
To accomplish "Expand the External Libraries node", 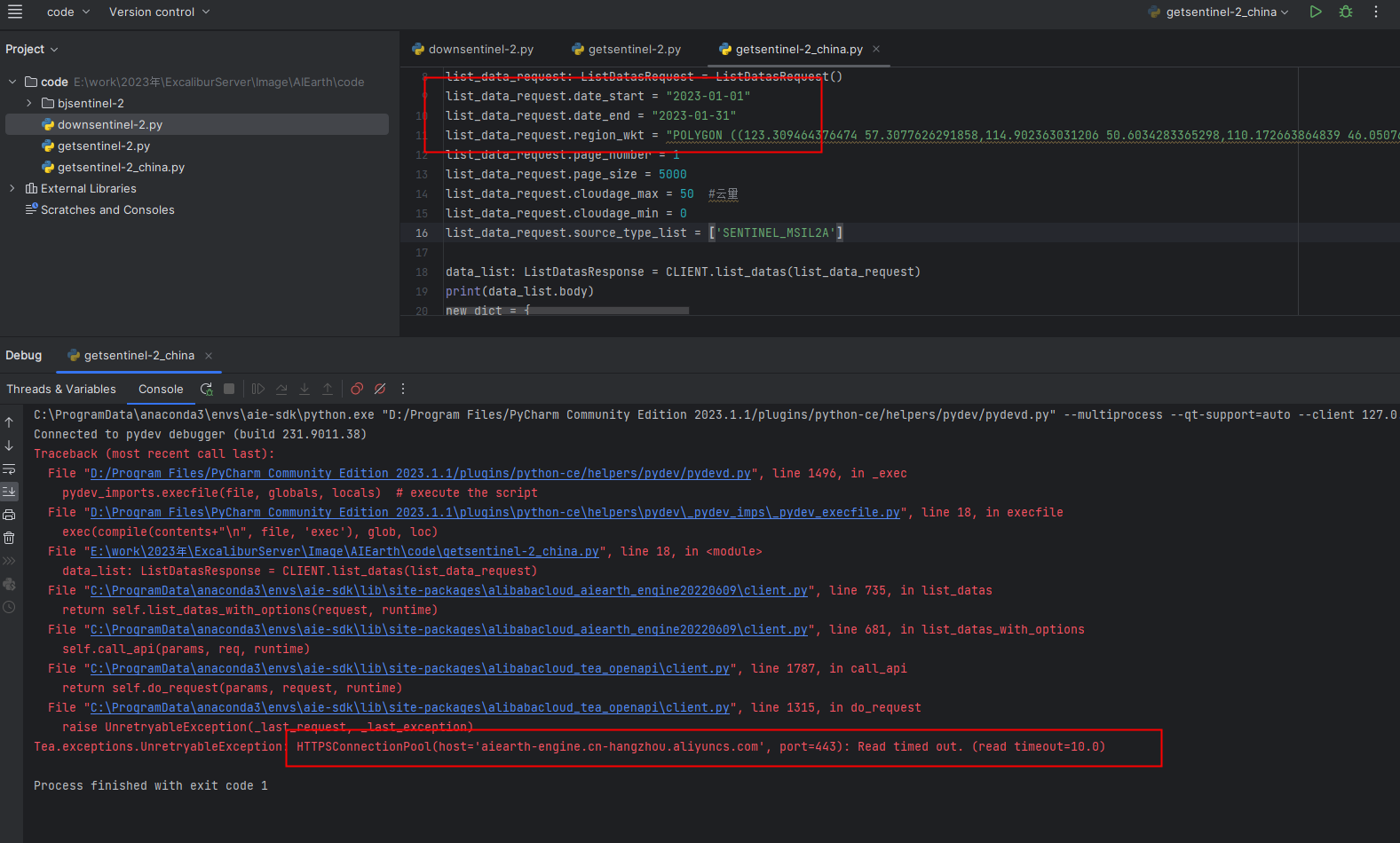I will click(12, 189).
